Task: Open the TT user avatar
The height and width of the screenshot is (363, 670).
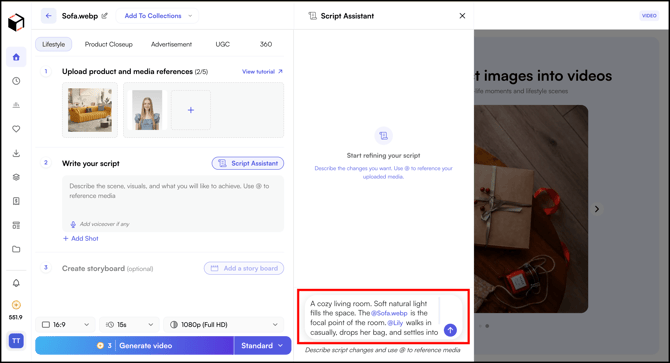Action: (16, 341)
